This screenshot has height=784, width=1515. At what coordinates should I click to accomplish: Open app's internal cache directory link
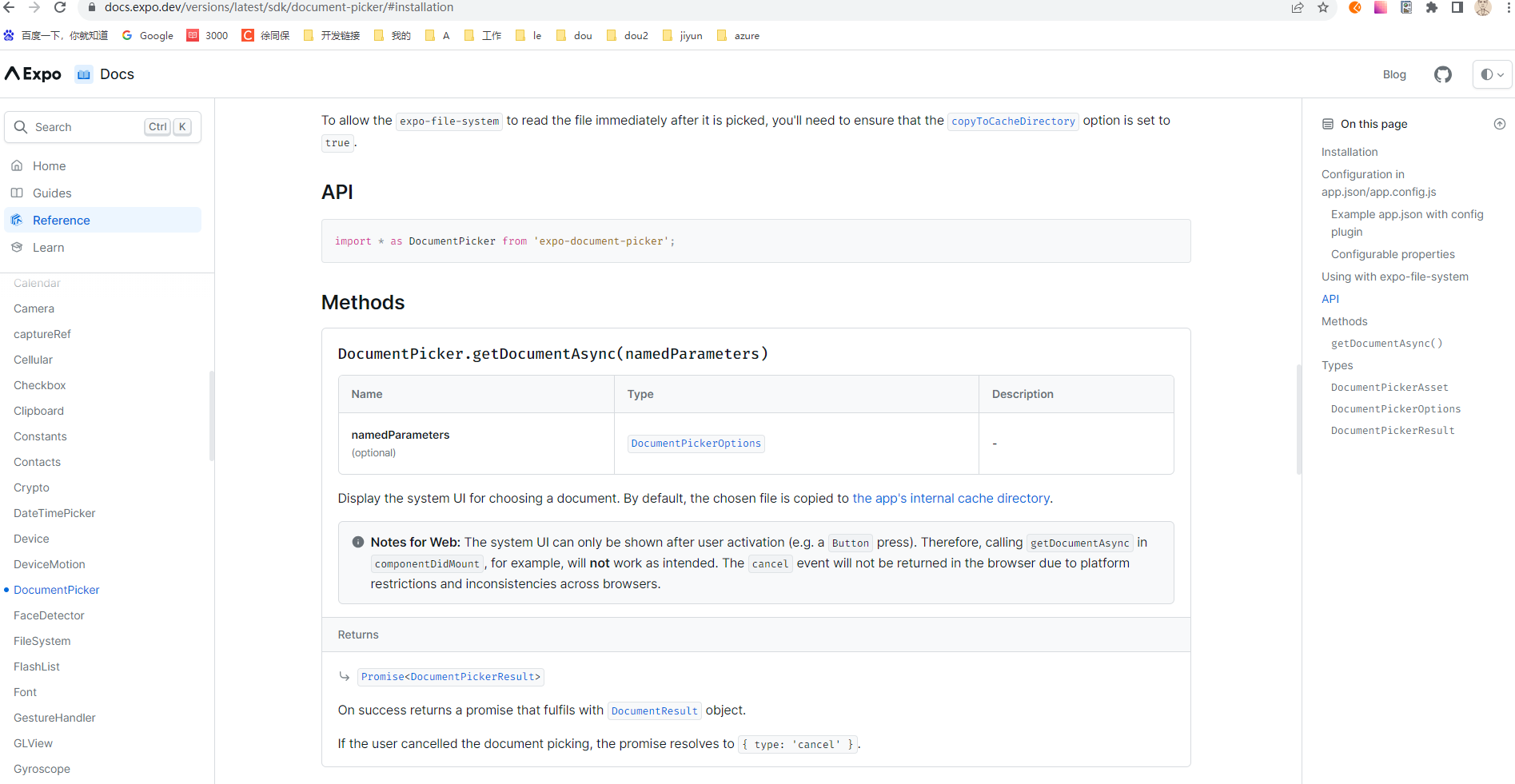click(951, 498)
